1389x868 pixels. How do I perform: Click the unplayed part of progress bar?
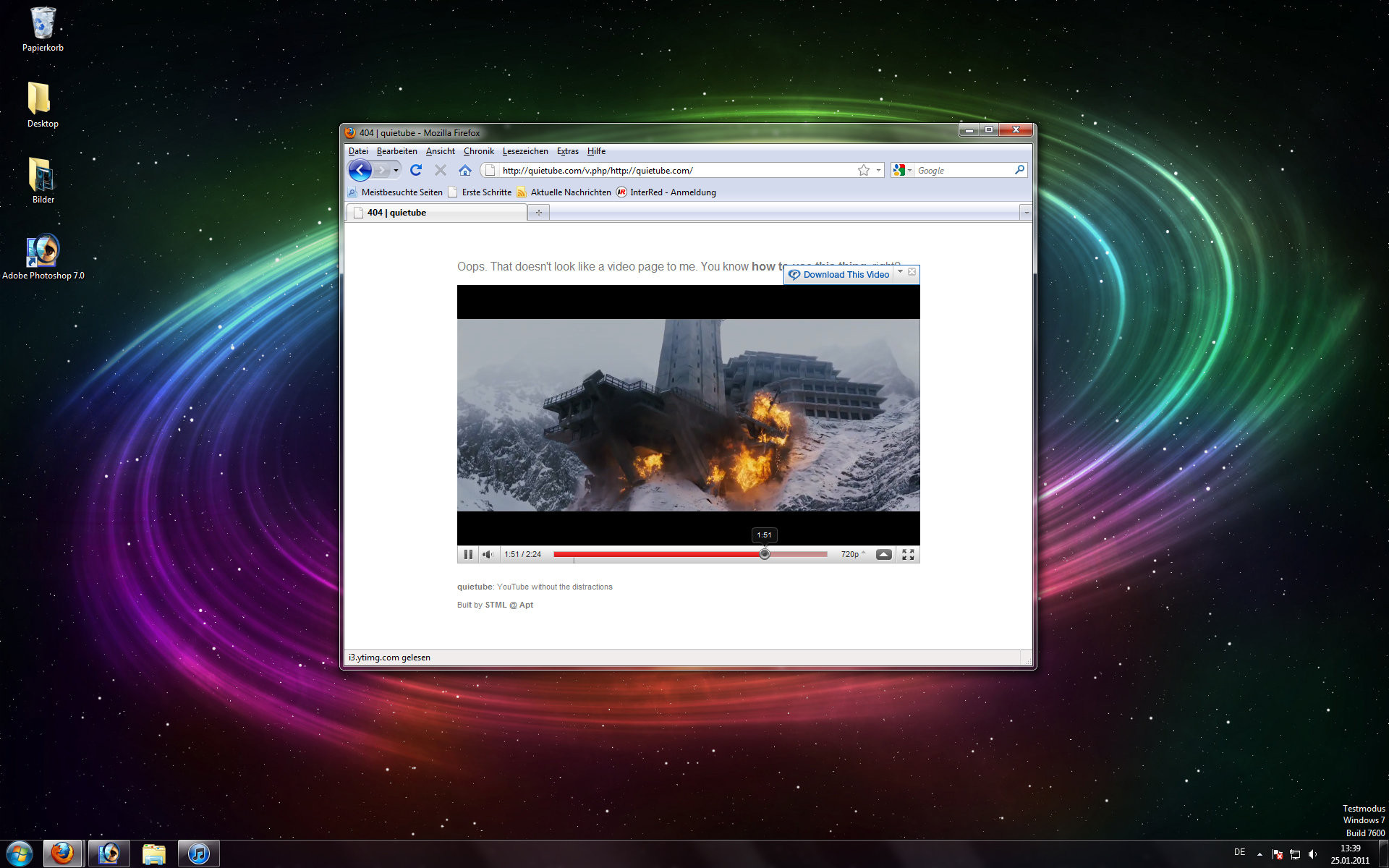tap(799, 554)
